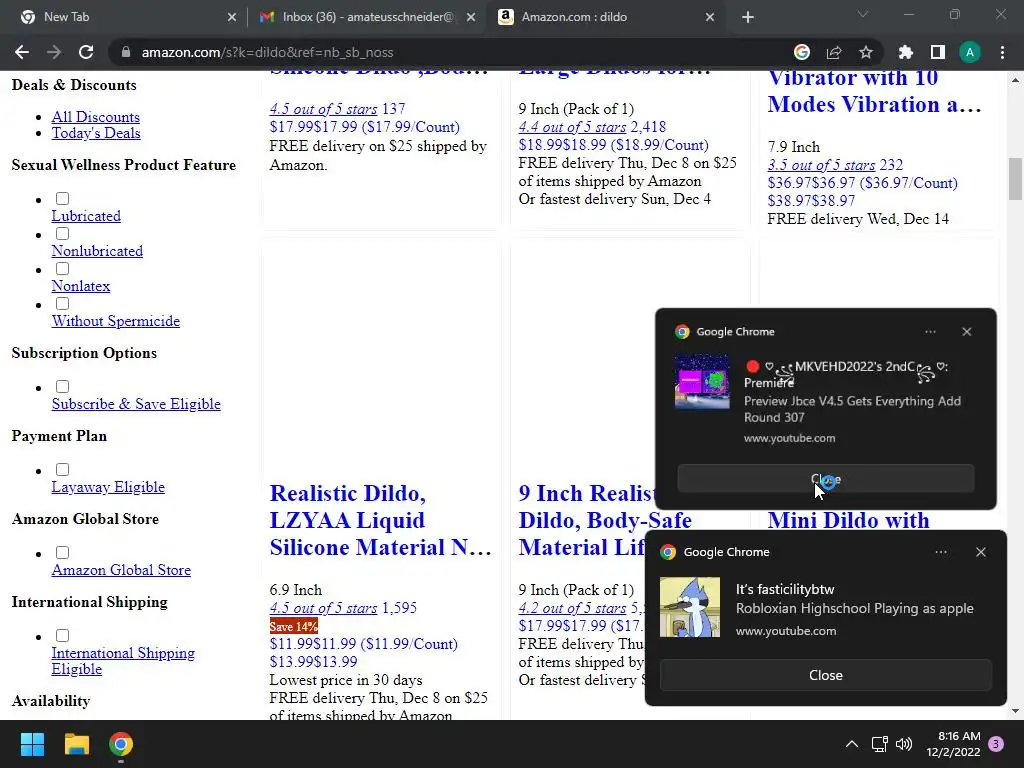Open 4.5 stars rating with 137 reviews

pyautogui.click(x=323, y=109)
